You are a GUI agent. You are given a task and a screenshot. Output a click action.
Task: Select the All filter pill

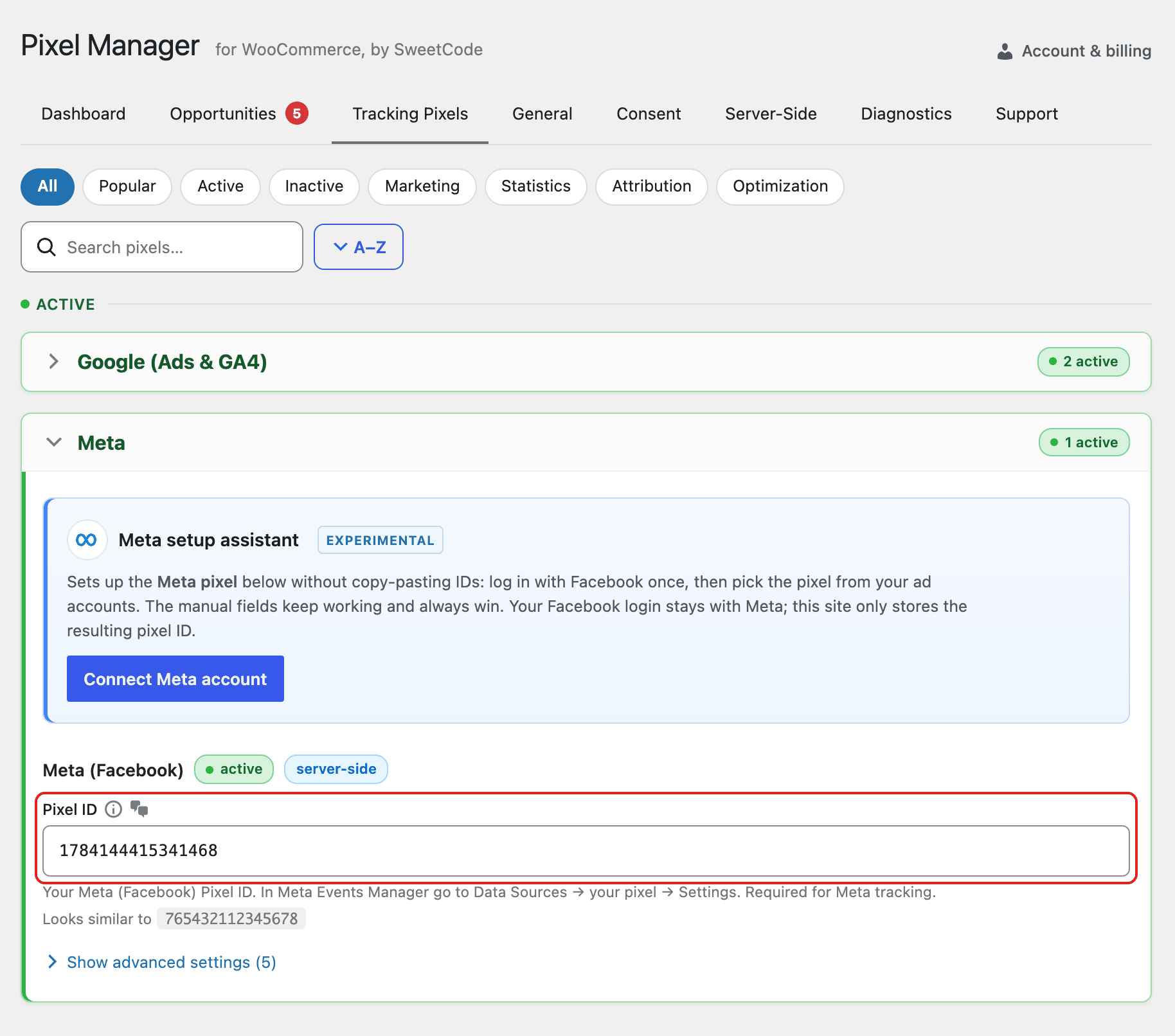click(x=48, y=186)
